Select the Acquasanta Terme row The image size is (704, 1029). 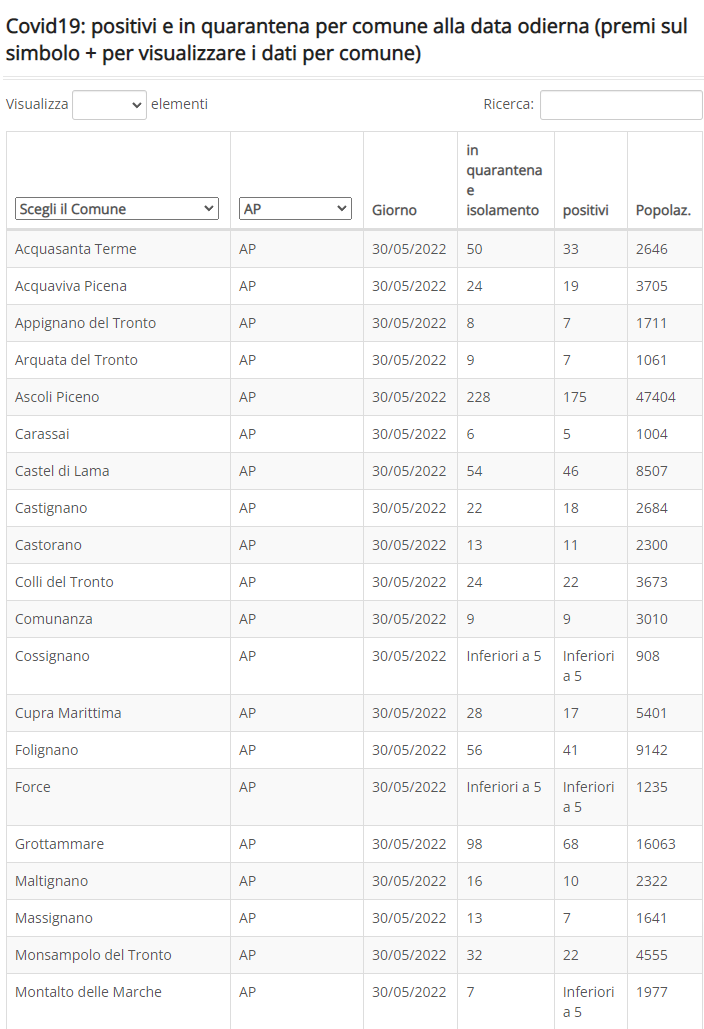354,249
